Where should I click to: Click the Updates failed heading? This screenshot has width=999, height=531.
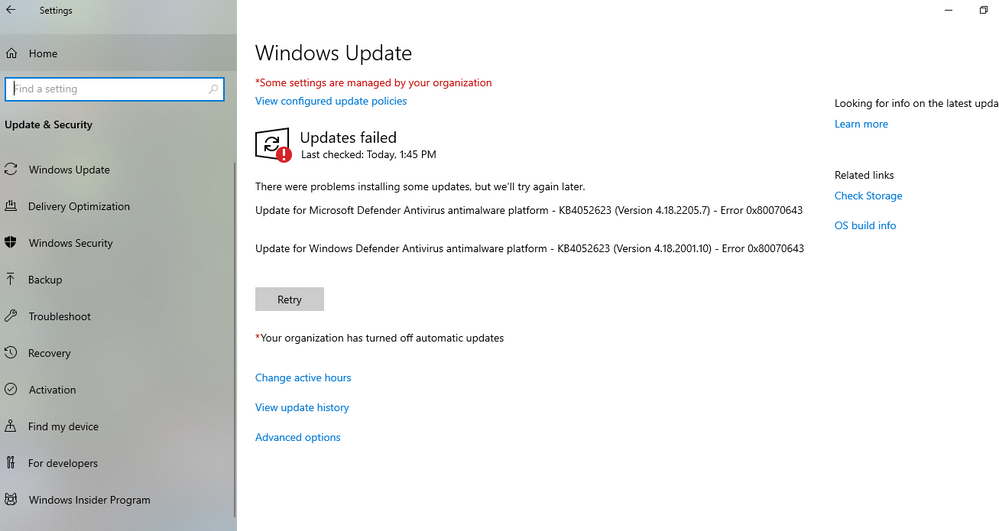coord(348,138)
